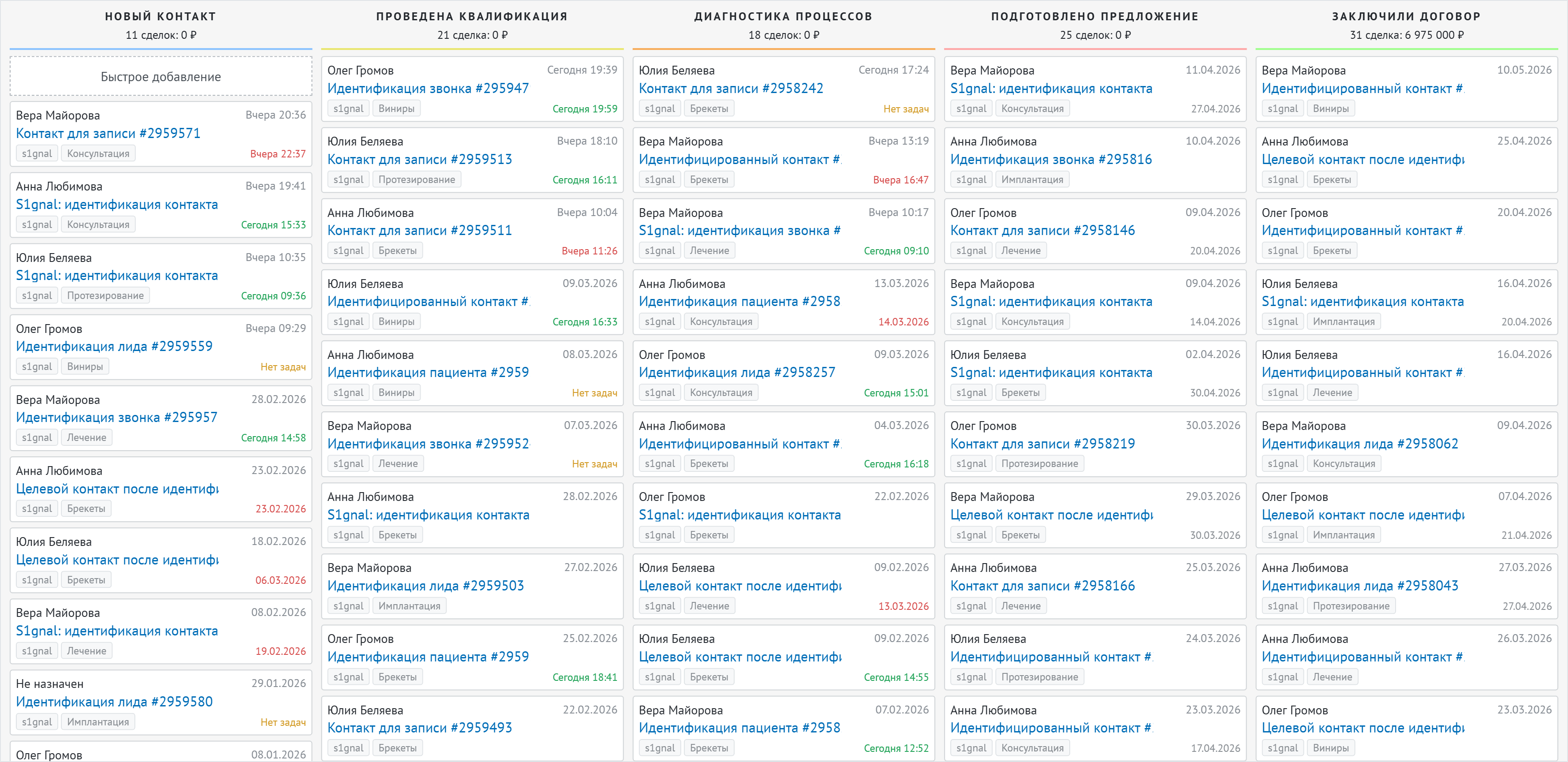Click the task time "Сегодня 15:33"
Viewport: 1568px width, 762px height.
point(273,225)
